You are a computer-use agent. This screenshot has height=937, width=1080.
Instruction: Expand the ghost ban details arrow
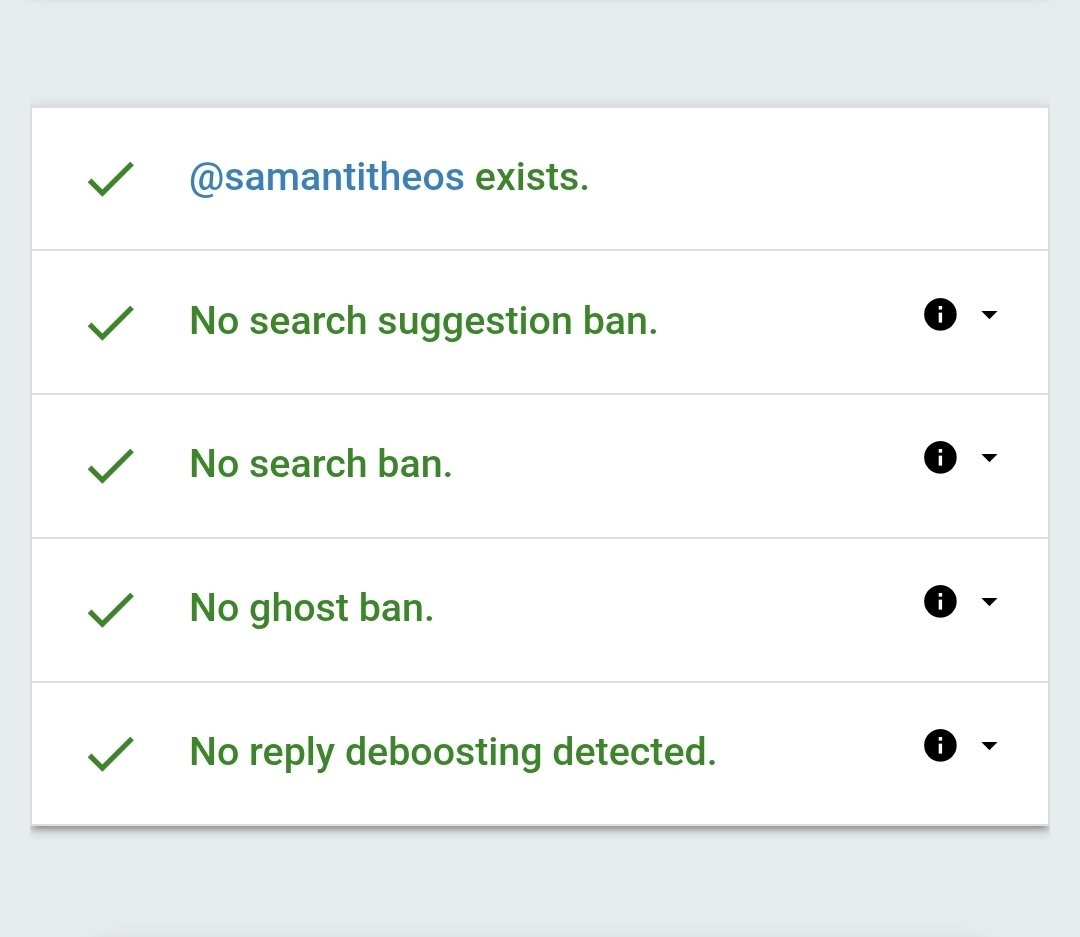[x=989, y=602]
